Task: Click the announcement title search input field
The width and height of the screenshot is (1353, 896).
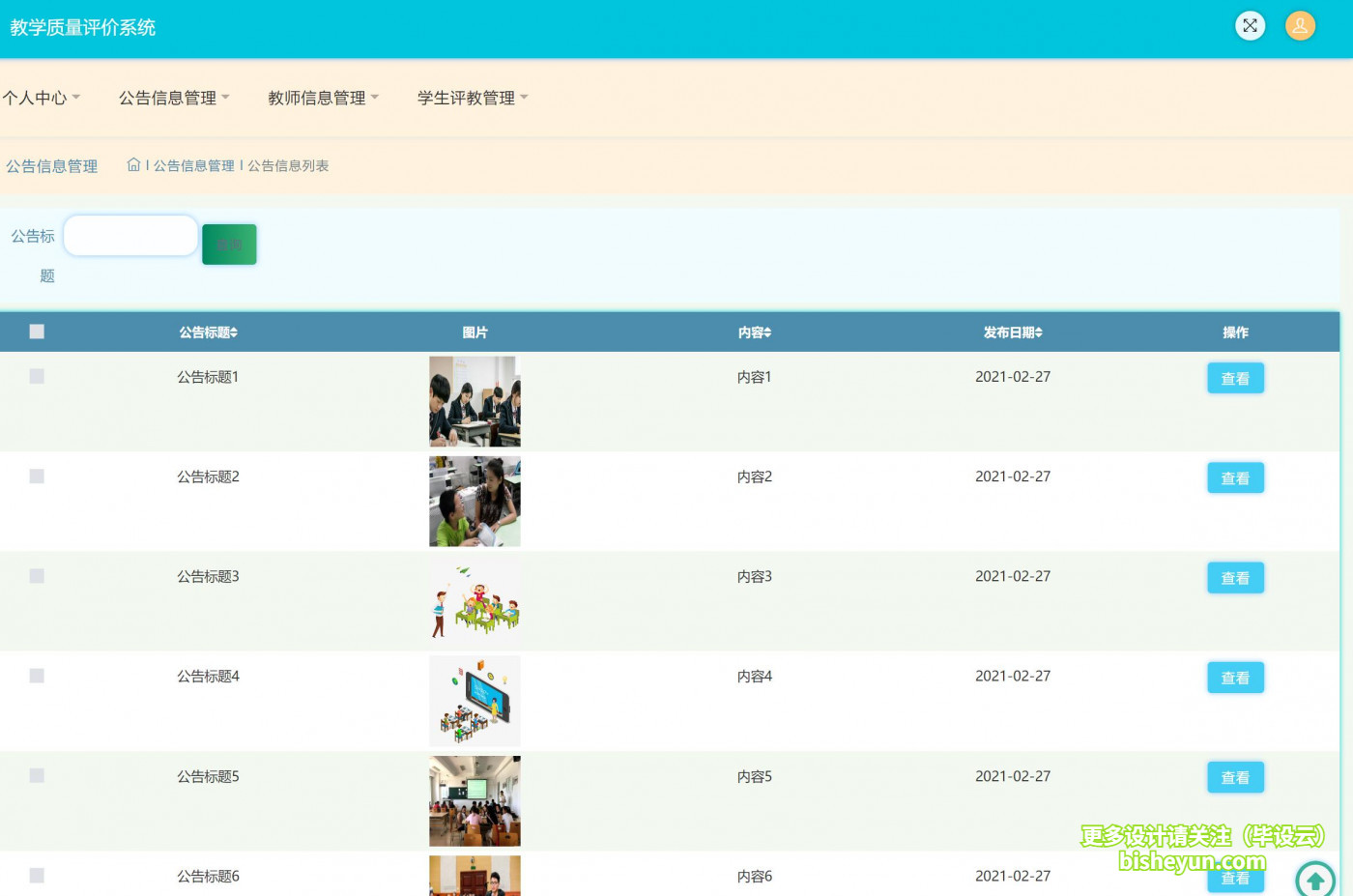Action: 130,235
